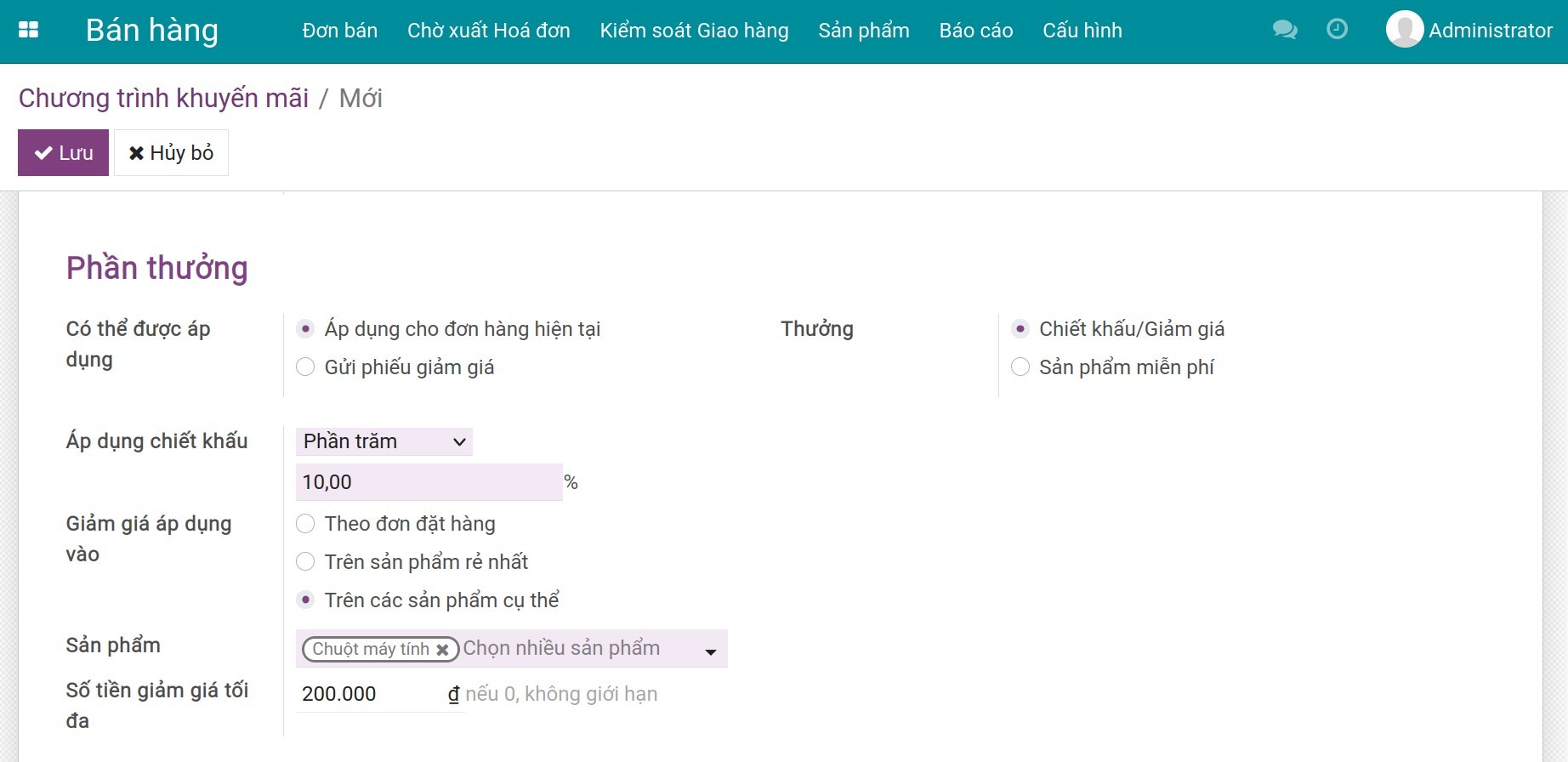This screenshot has width=1568, height=762.
Task: Go back to Chương trình khuyến mãi breadcrumb
Action: coord(163,98)
